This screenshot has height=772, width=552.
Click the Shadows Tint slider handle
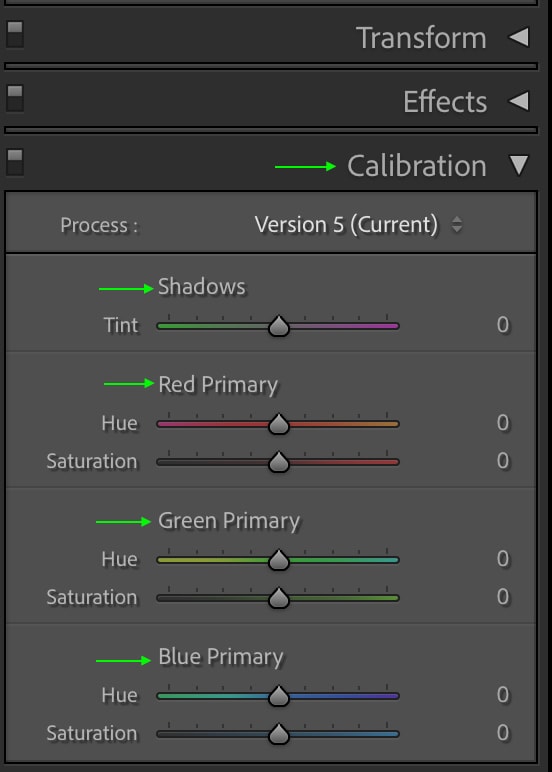click(279, 326)
